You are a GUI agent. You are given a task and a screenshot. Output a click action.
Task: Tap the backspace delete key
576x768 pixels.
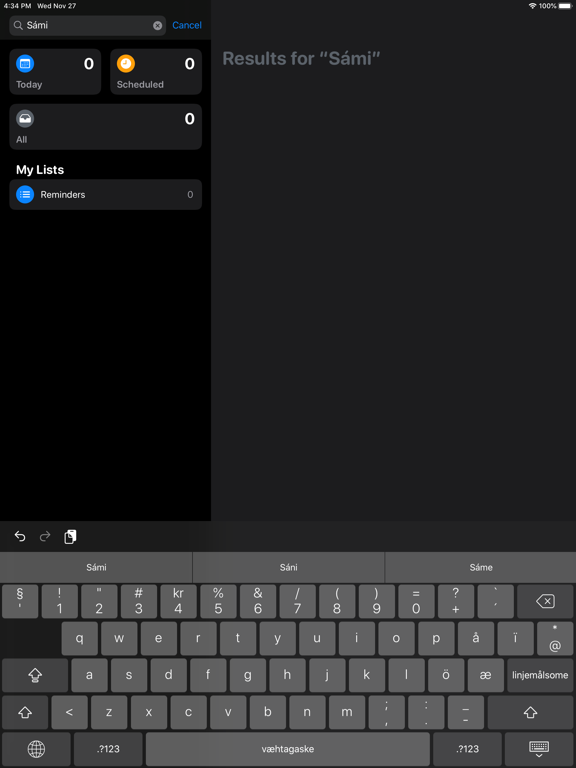pos(545,601)
